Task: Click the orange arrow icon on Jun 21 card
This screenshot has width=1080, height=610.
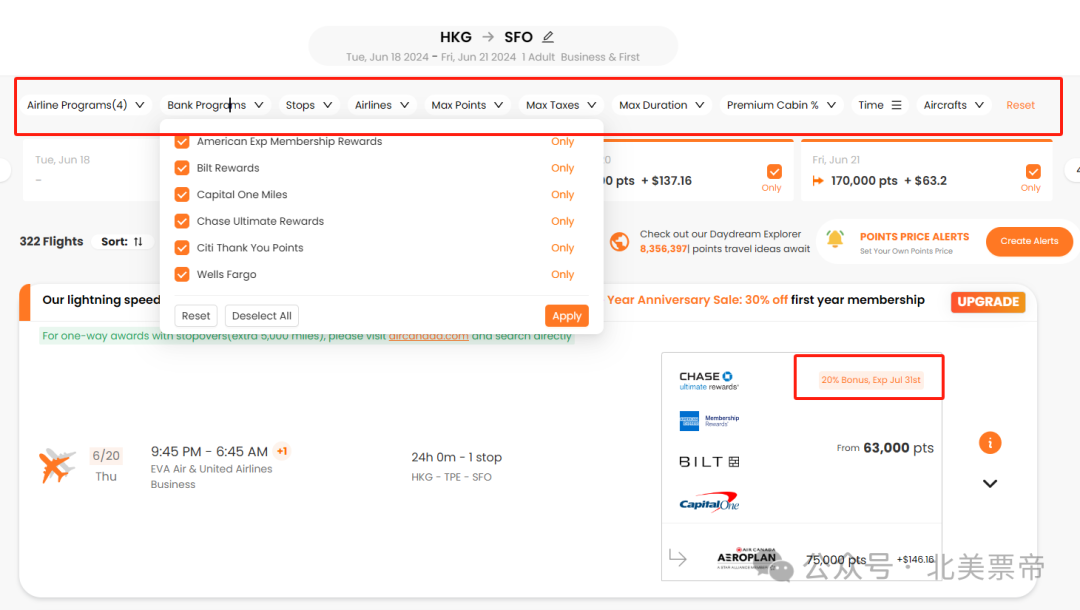Action: click(x=818, y=181)
